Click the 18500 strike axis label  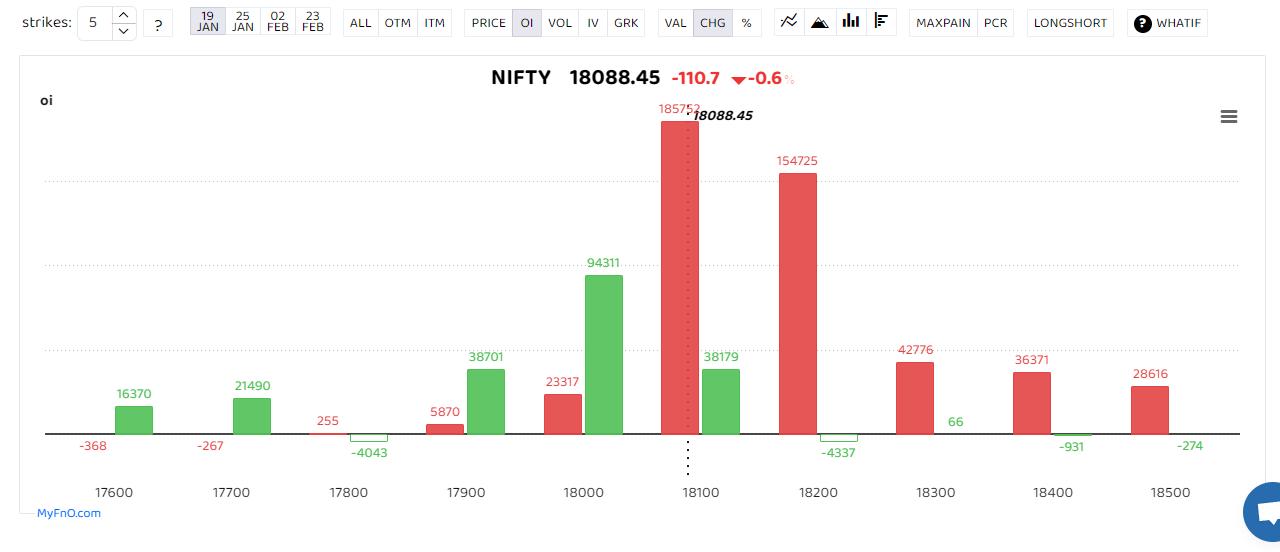[1171, 493]
